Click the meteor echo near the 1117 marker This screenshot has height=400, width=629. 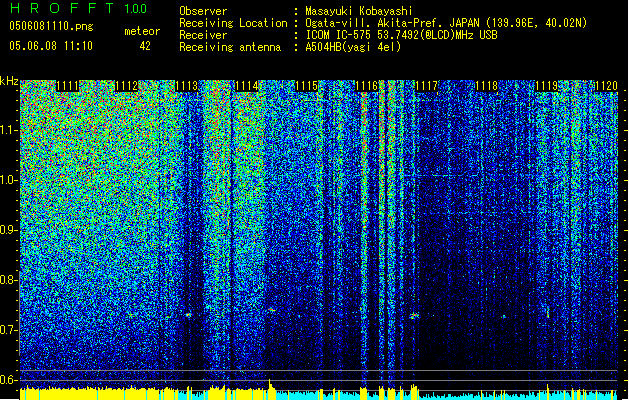(x=414, y=316)
